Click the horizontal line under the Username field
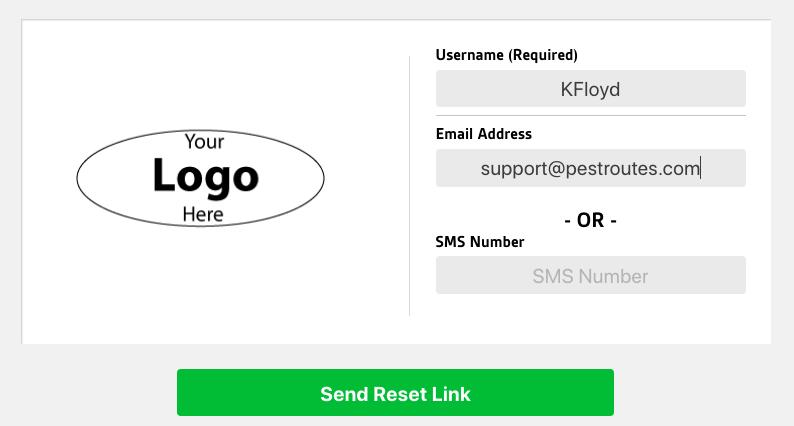Image resolution: width=794 pixels, height=426 pixels. click(590, 115)
